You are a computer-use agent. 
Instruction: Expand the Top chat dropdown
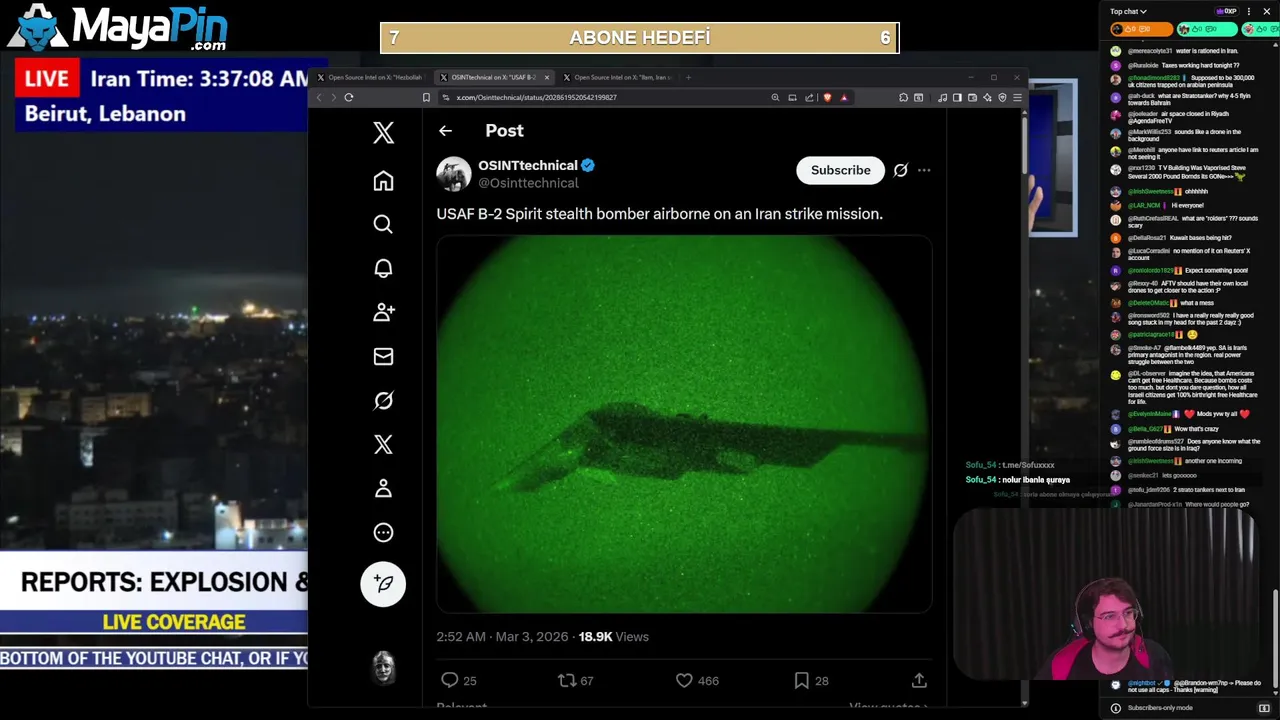tap(1128, 11)
